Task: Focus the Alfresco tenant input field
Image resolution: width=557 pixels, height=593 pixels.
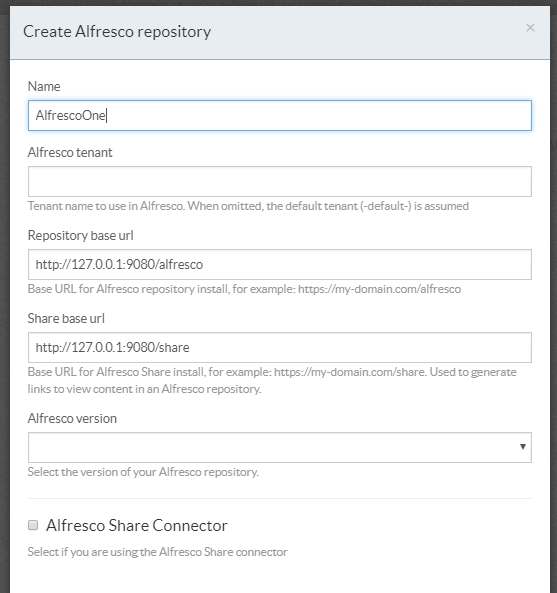Action: (280, 182)
